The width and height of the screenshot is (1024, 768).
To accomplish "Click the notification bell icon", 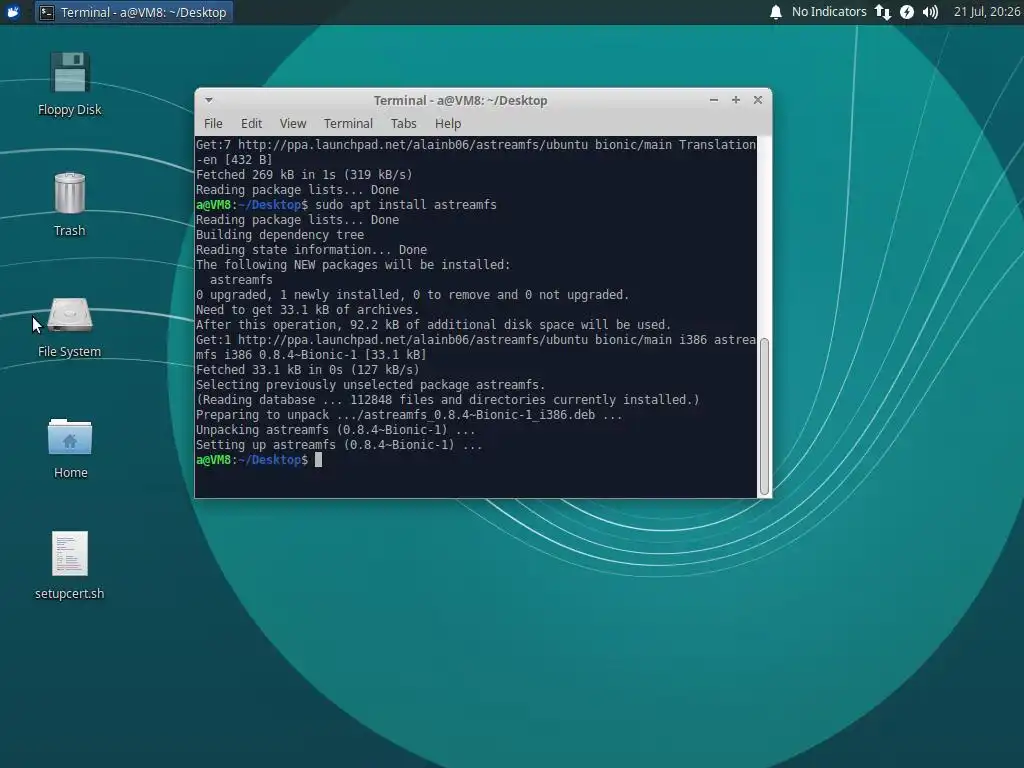I will click(775, 12).
